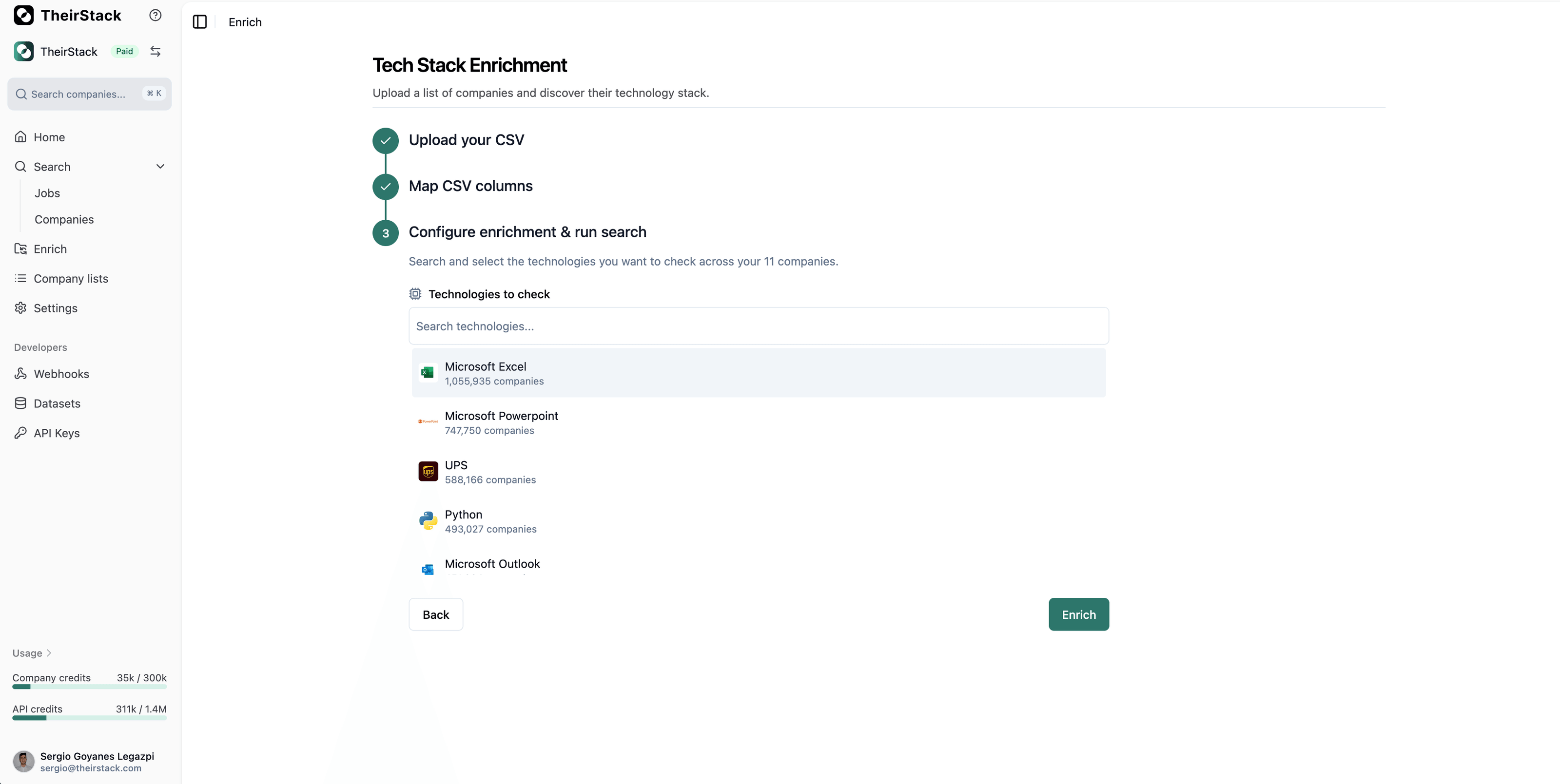The image size is (1560, 784).
Task: Click the Microsoft Excel logo icon
Action: 428,372
